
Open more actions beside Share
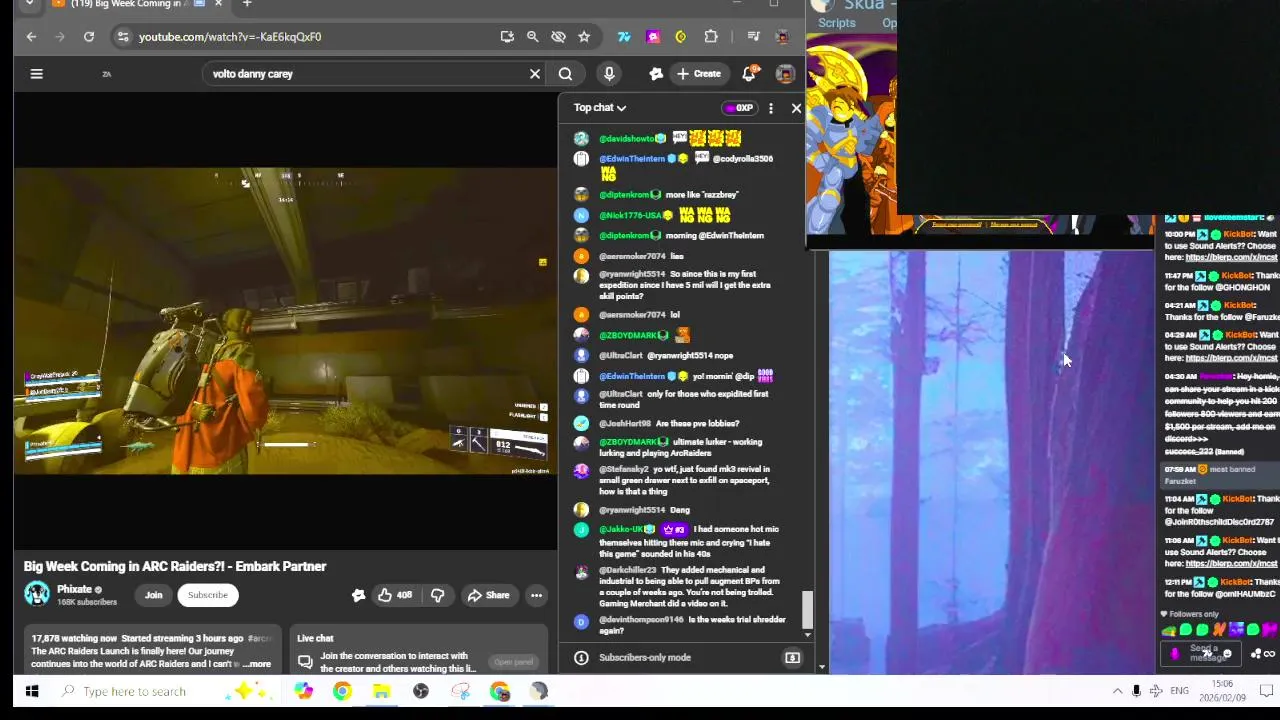536,595
